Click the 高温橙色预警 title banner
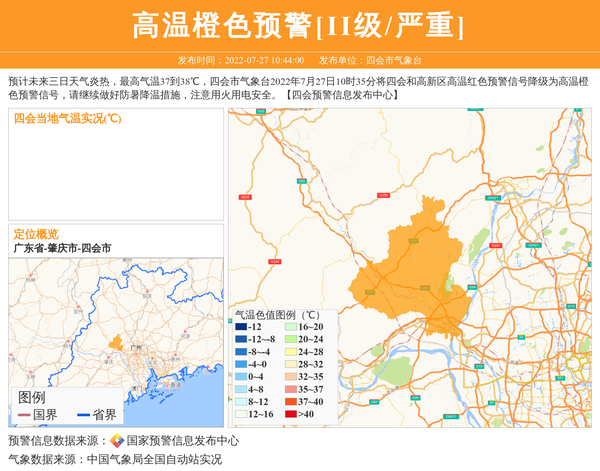Viewport: 600px width, 471px height. (x=299, y=25)
